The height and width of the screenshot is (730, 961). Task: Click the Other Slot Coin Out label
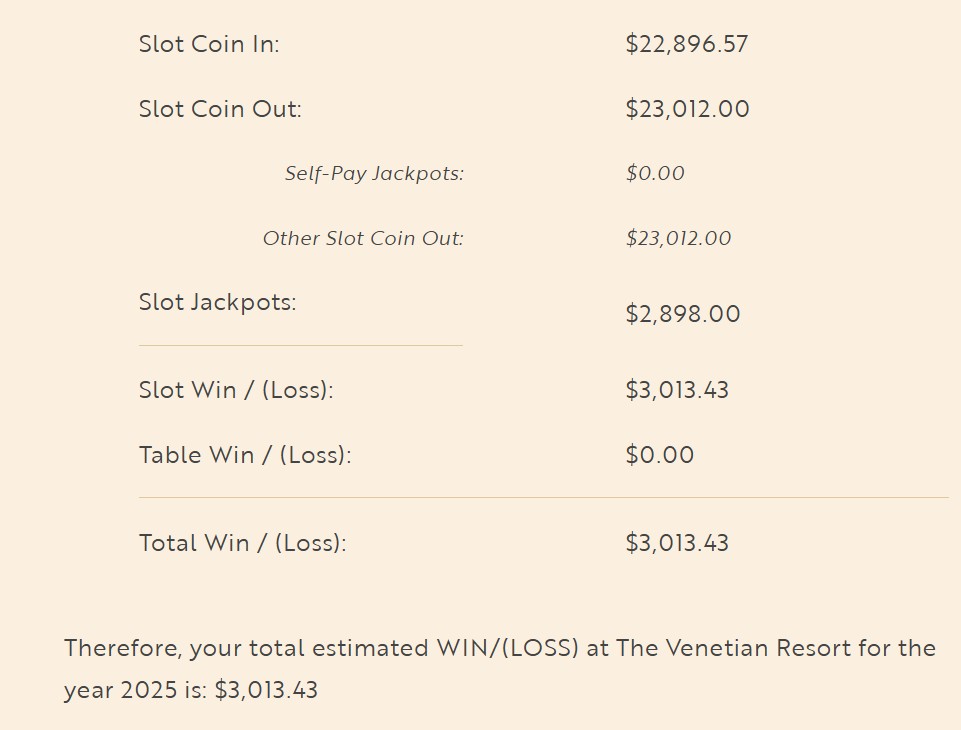[363, 239]
